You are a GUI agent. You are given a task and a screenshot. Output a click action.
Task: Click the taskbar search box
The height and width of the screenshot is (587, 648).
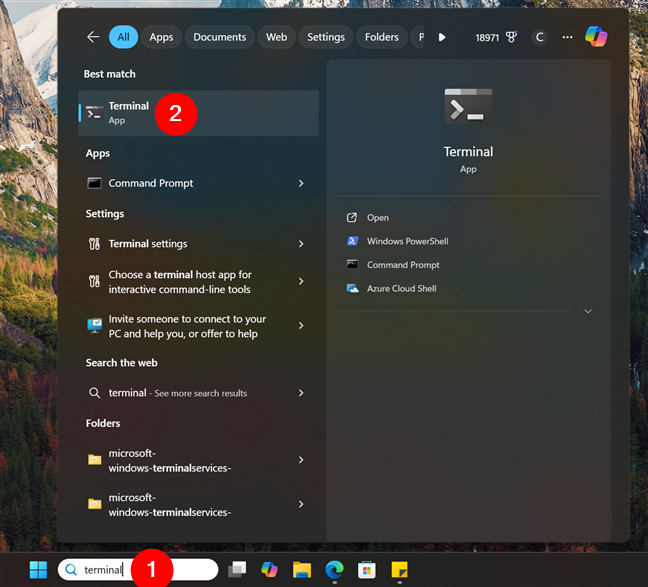click(138, 570)
